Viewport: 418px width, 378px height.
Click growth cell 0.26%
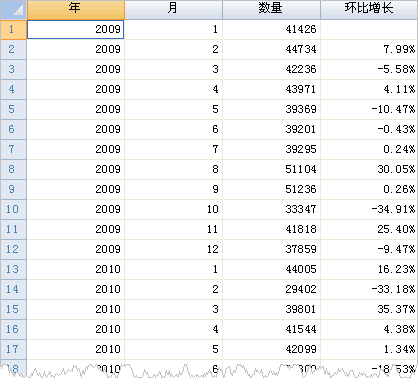(x=369, y=190)
